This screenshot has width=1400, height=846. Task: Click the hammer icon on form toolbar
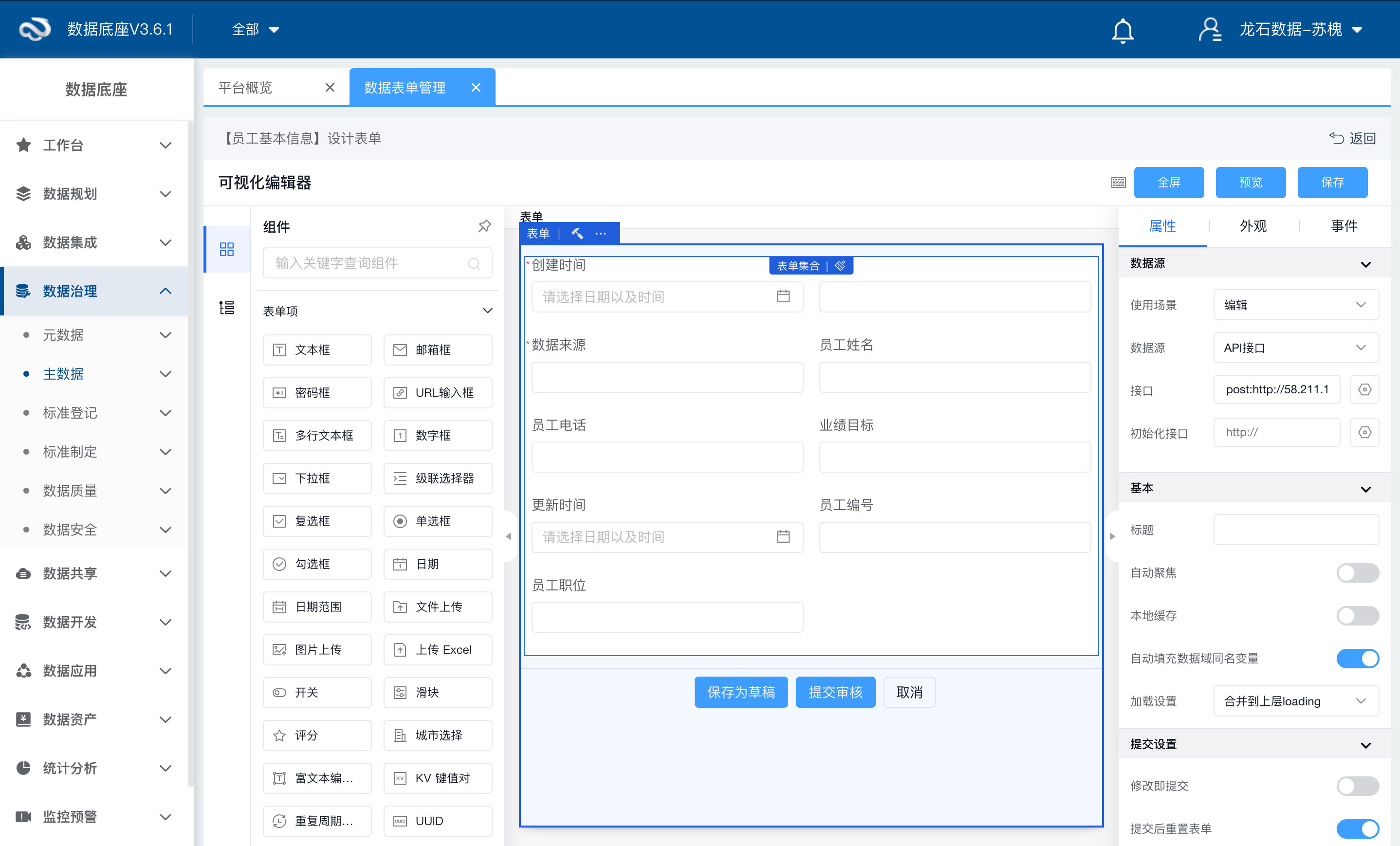pos(577,233)
